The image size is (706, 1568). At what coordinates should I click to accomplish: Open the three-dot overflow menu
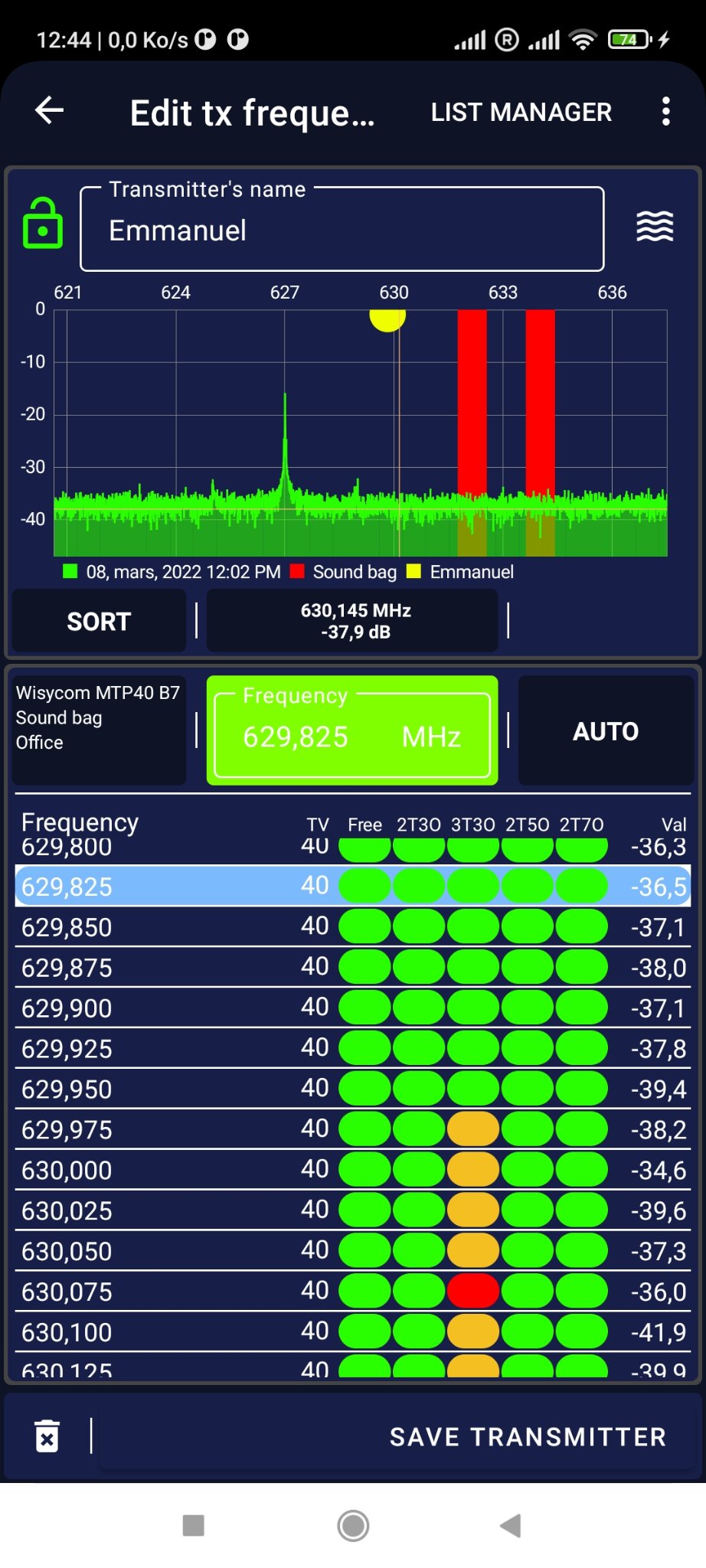pos(665,112)
